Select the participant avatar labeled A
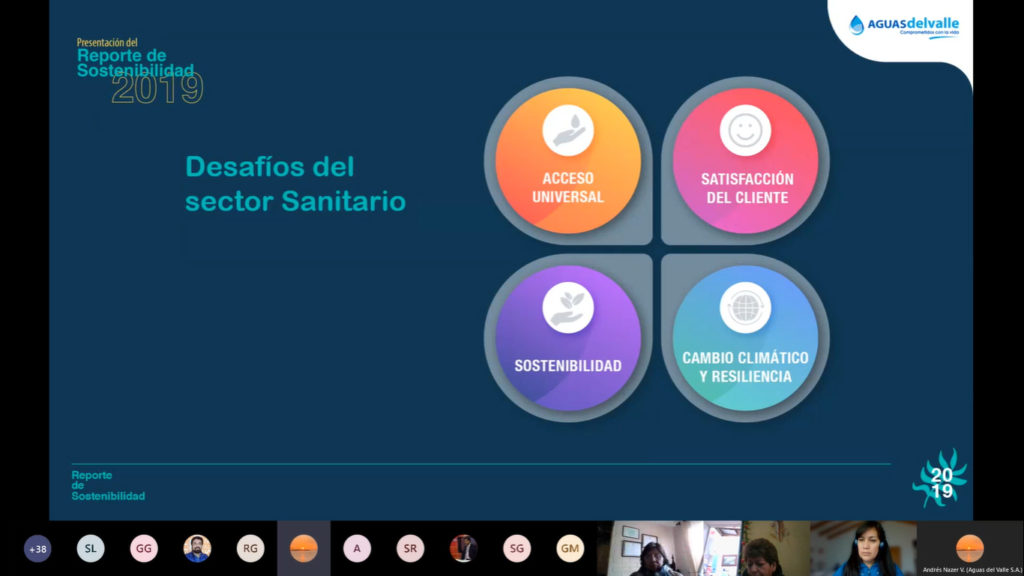Screen dimensions: 1024x576 pos(357,548)
